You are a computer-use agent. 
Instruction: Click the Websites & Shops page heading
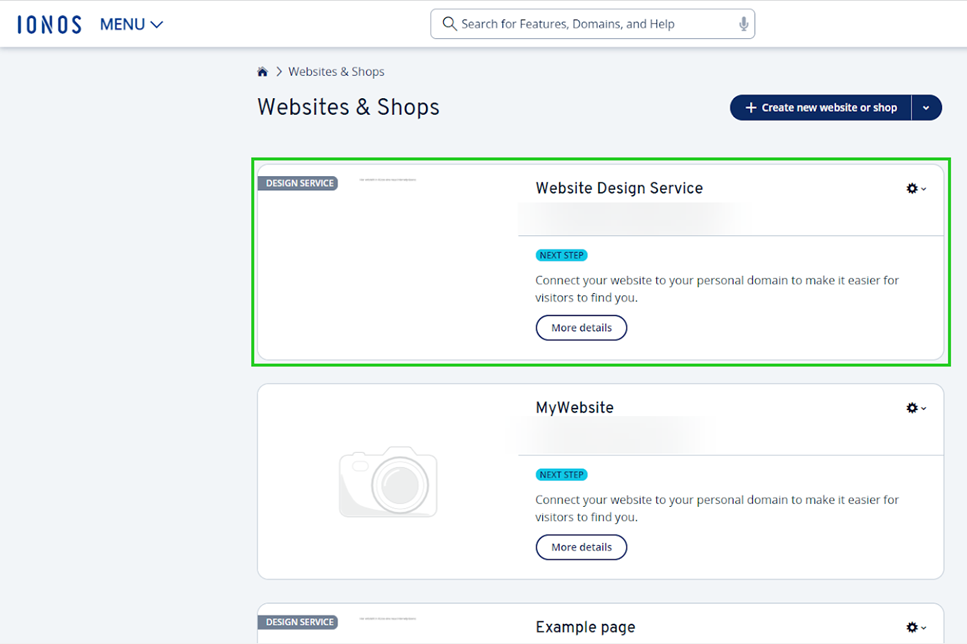348,107
